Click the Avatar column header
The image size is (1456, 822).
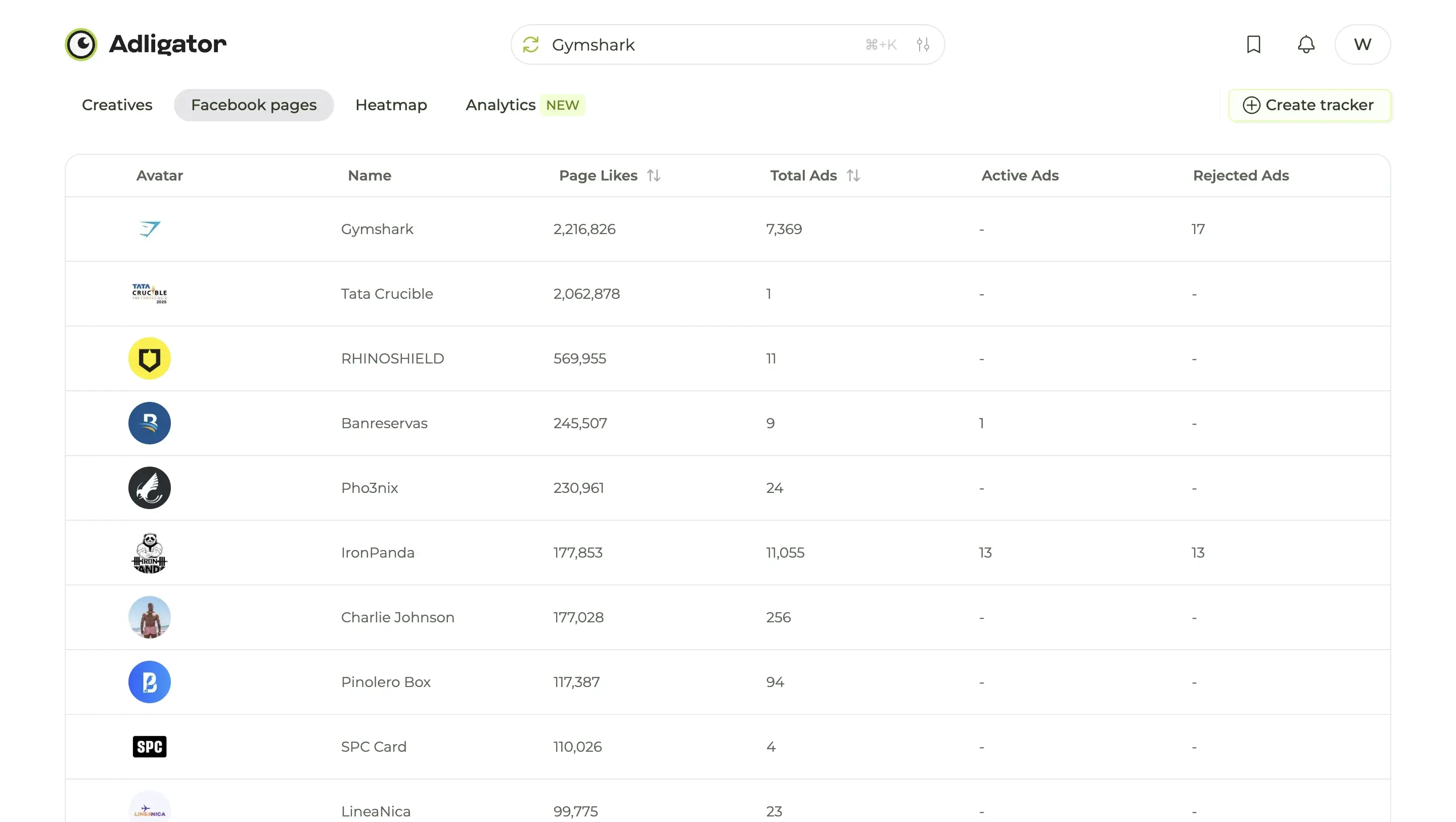point(159,176)
